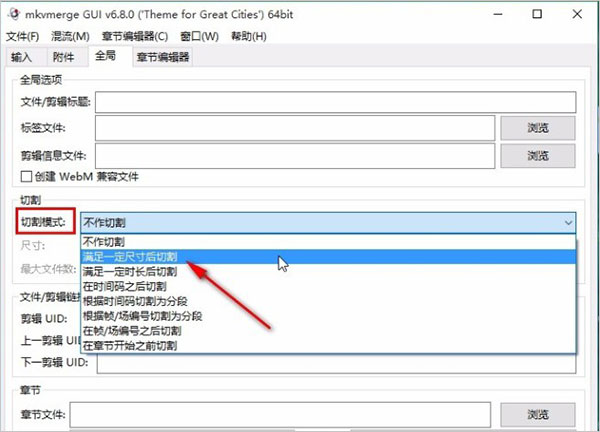Click the 章节文件 input field
This screenshot has width=600, height=432.
click(x=280, y=414)
